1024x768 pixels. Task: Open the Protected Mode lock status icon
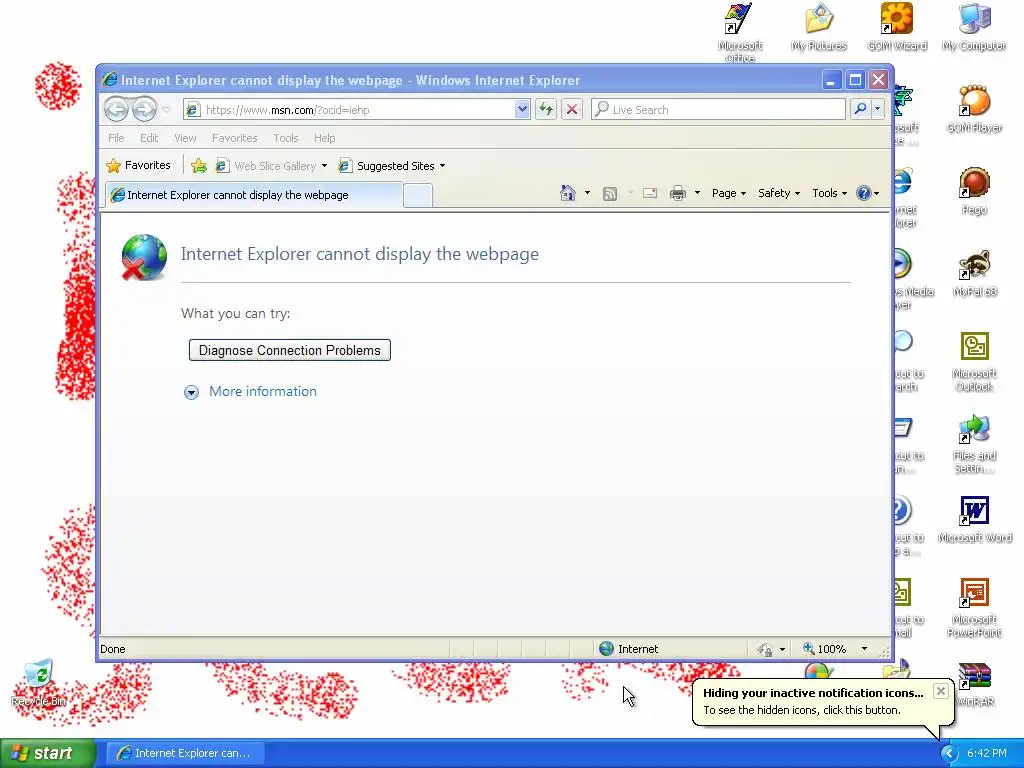(x=765, y=649)
